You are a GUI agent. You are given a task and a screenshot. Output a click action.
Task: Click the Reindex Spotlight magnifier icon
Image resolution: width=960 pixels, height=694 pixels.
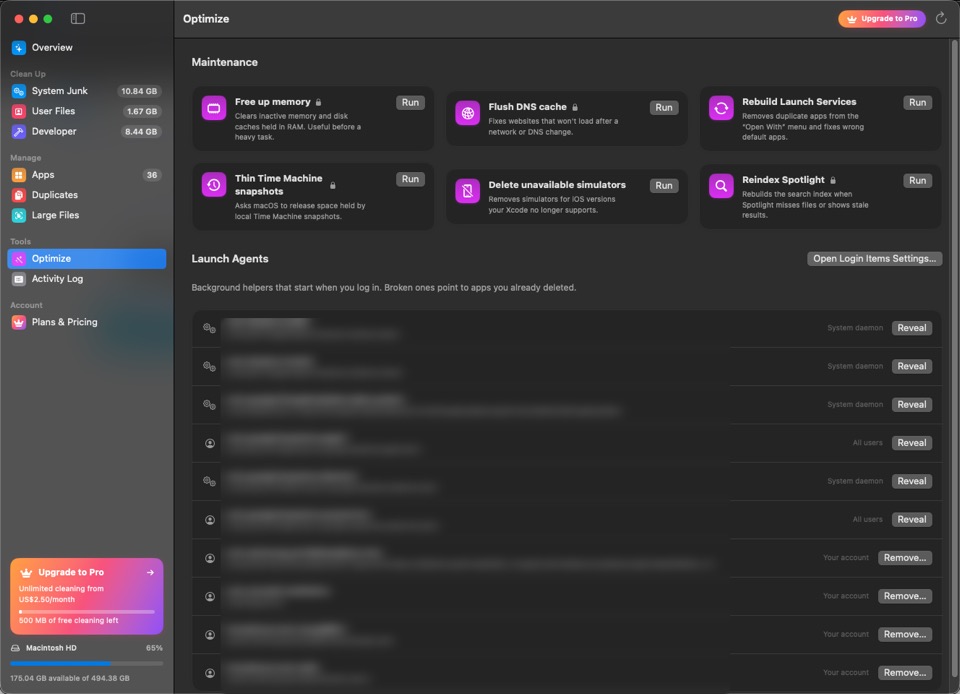point(721,186)
